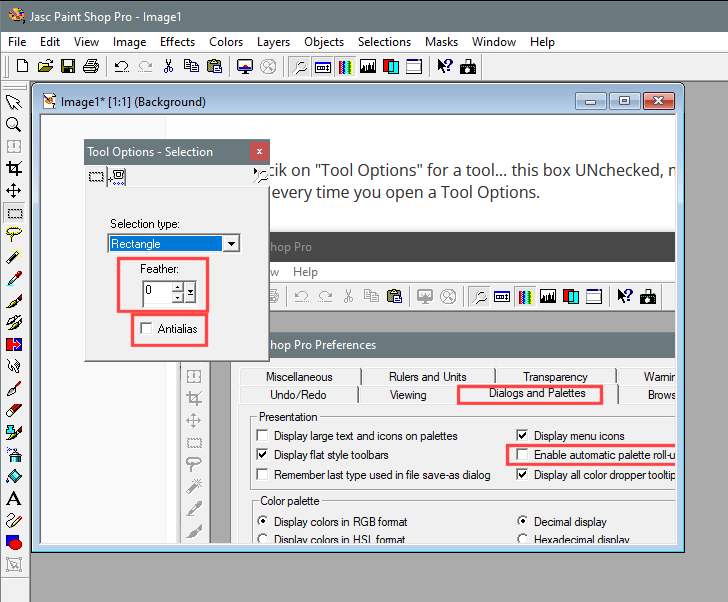Select the Retouch finger tool
Image resolution: width=728 pixels, height=602 pixels.
(x=14, y=366)
